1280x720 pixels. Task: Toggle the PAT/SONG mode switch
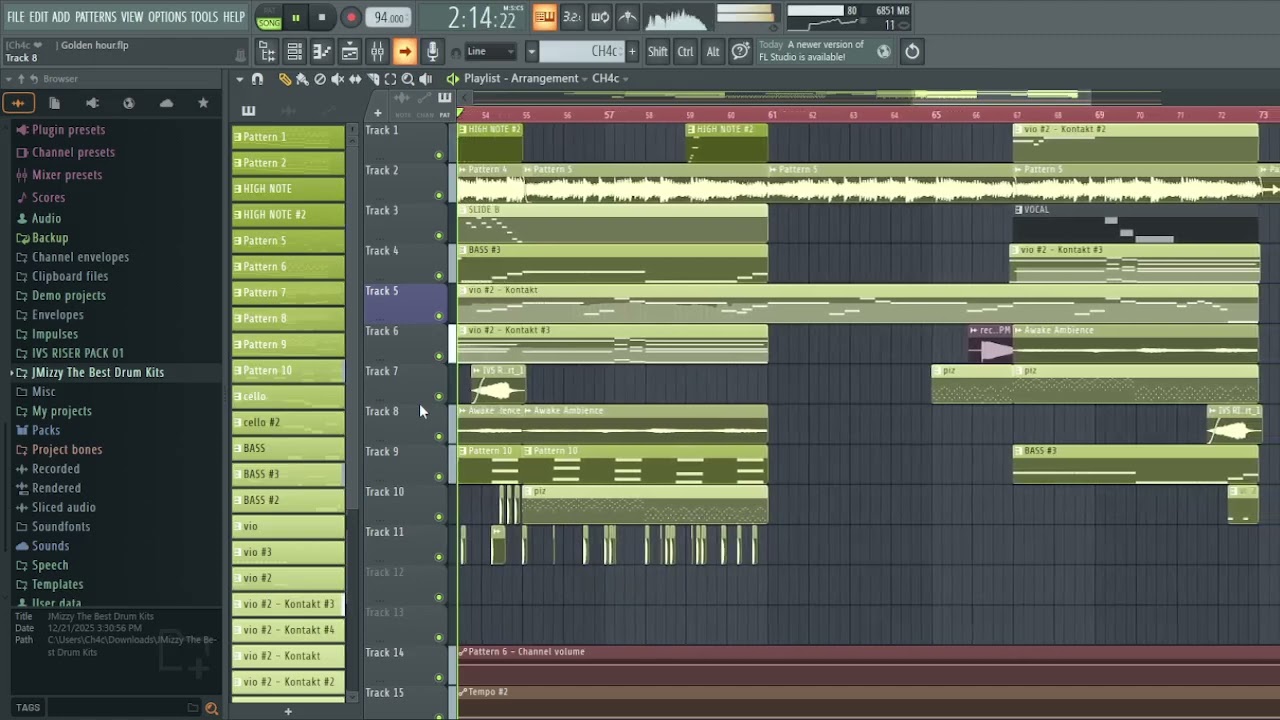[x=268, y=17]
